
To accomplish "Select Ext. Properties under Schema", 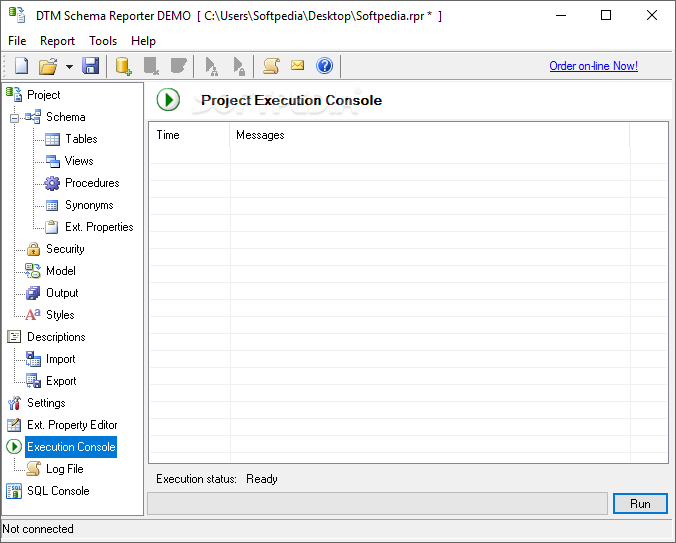I will click(x=99, y=227).
